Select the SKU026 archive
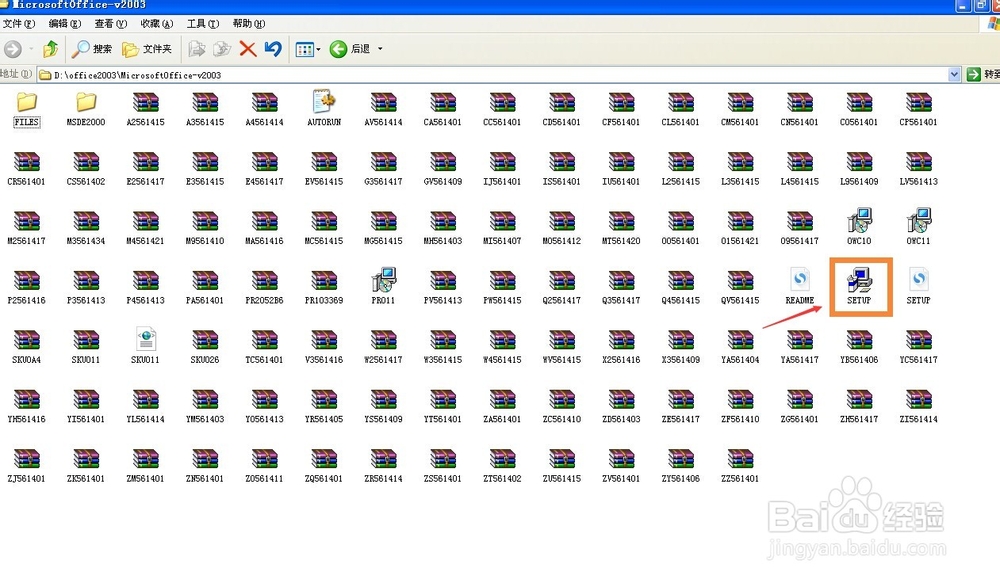The image size is (1000, 583). (205, 347)
